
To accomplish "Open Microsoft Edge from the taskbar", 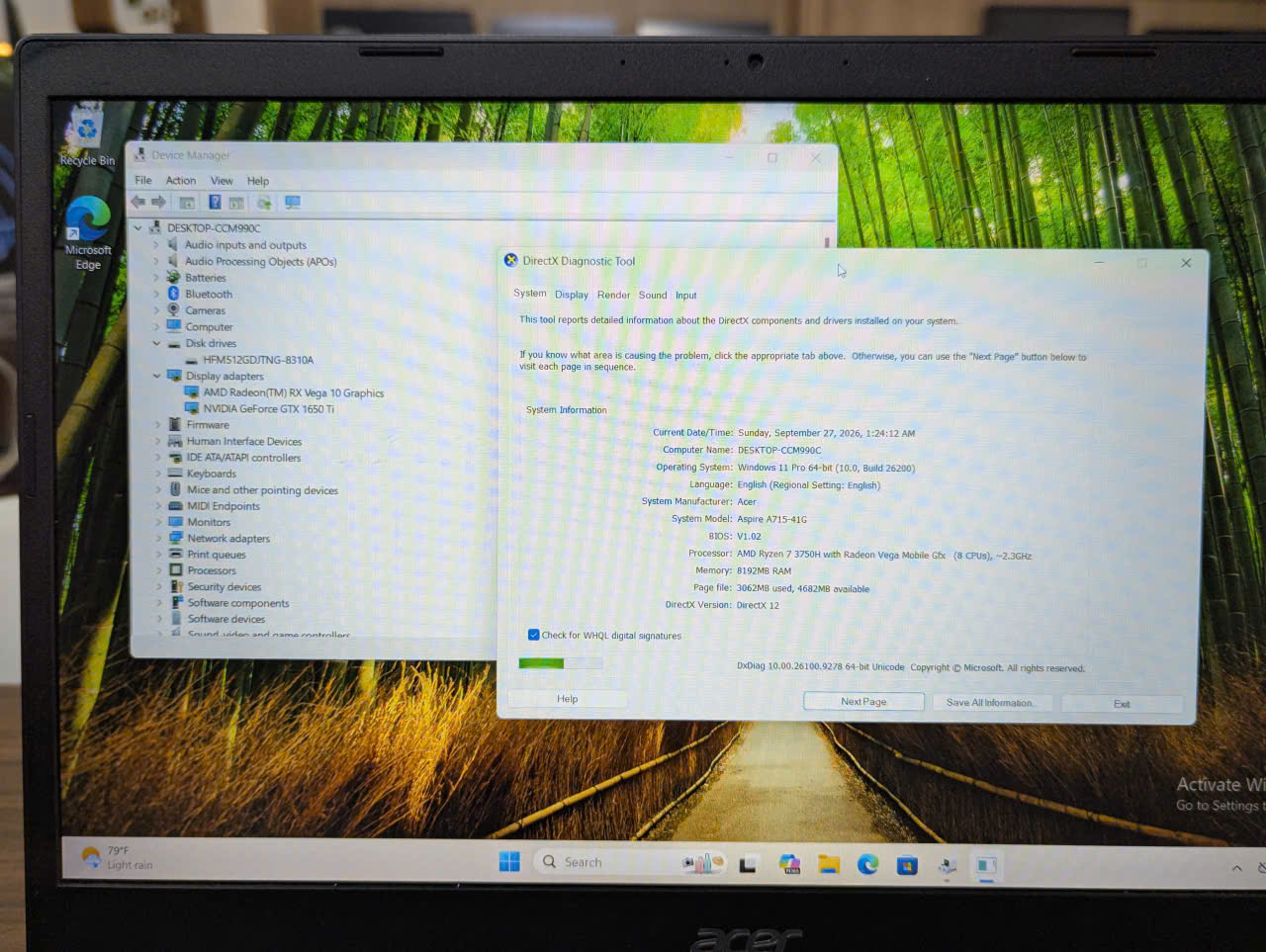I will [867, 865].
